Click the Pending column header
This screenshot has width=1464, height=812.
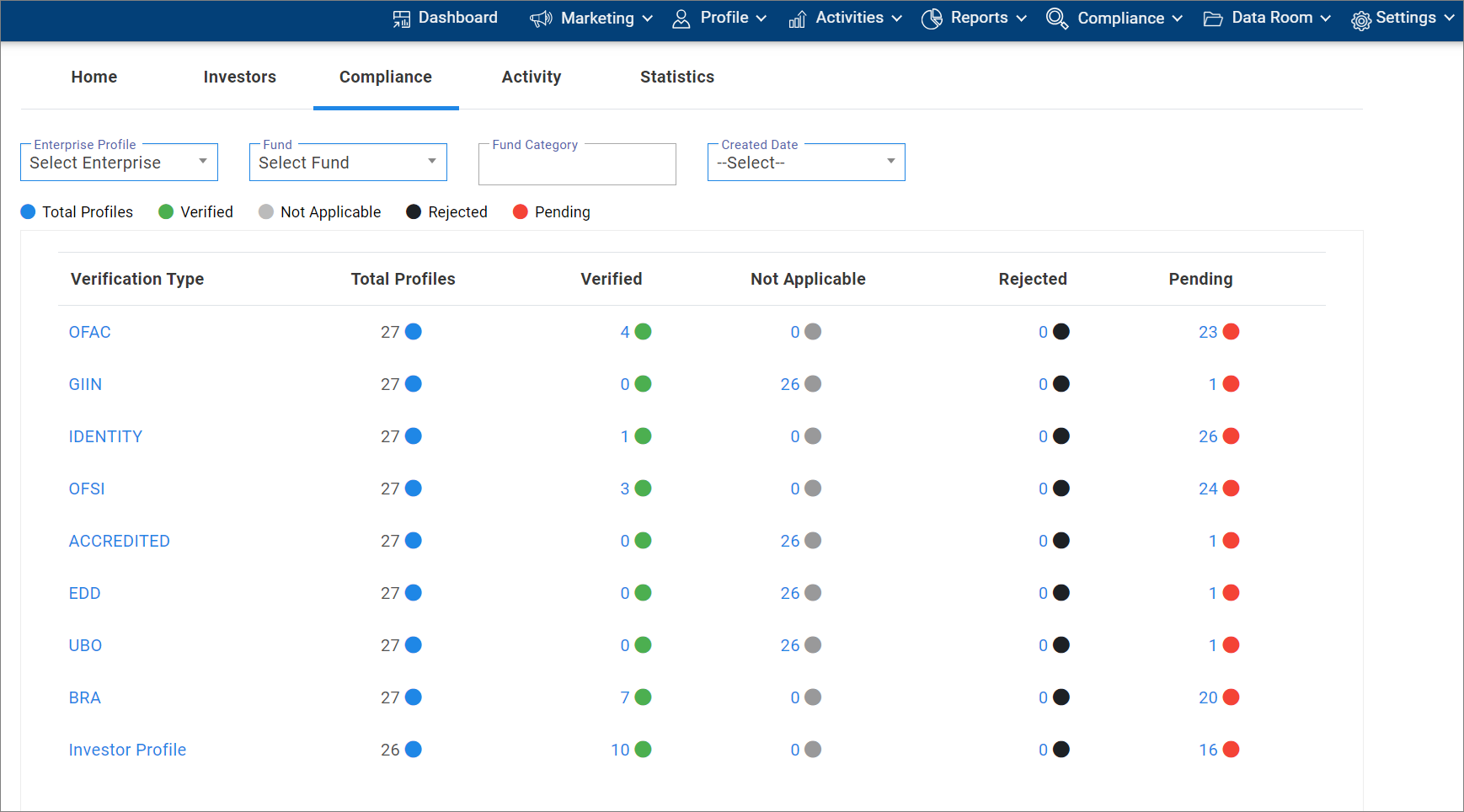(1200, 279)
